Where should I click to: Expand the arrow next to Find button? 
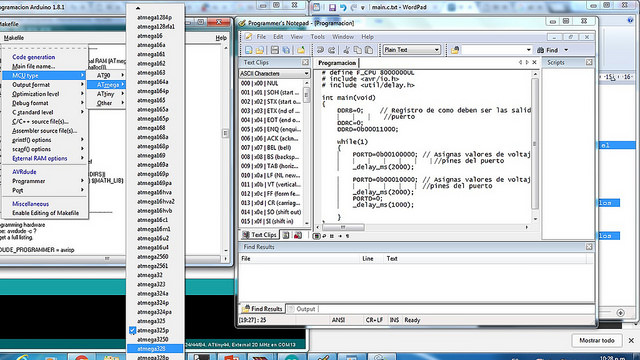pos(566,50)
